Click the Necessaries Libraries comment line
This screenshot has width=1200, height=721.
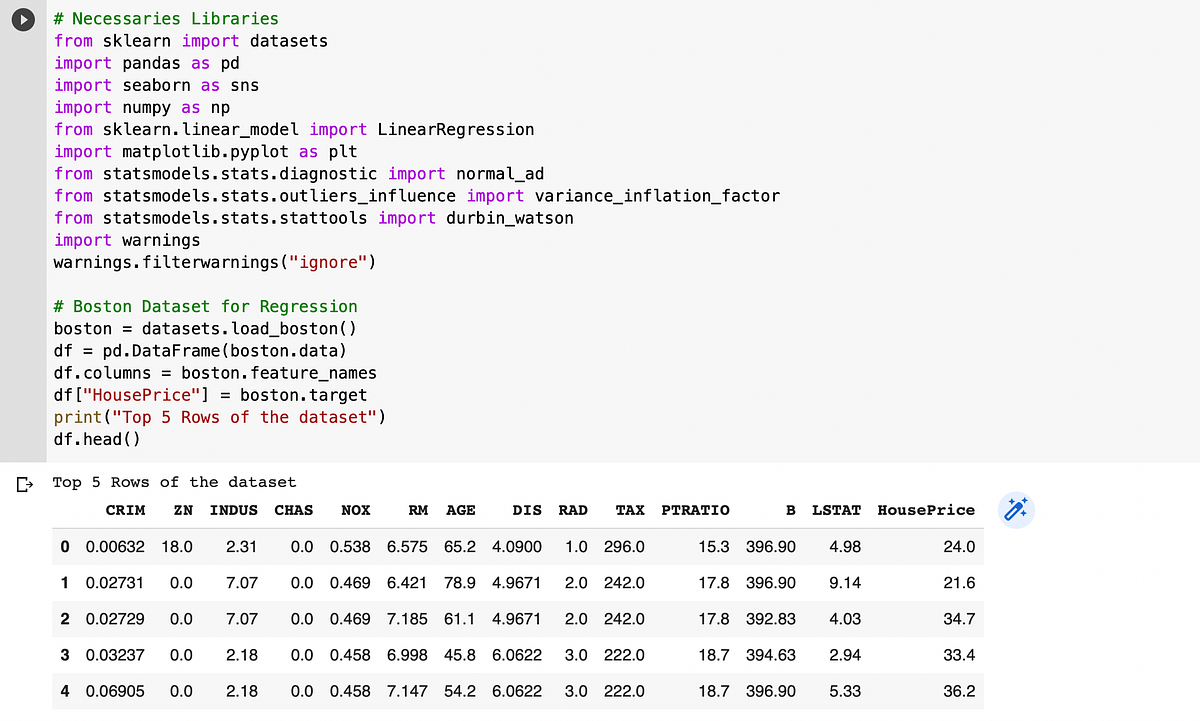click(x=165, y=18)
